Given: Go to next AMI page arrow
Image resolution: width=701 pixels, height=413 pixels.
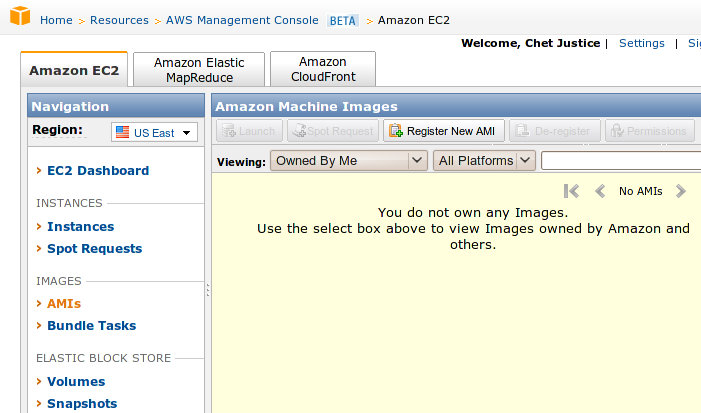Looking at the screenshot, I should pyautogui.click(x=681, y=191).
